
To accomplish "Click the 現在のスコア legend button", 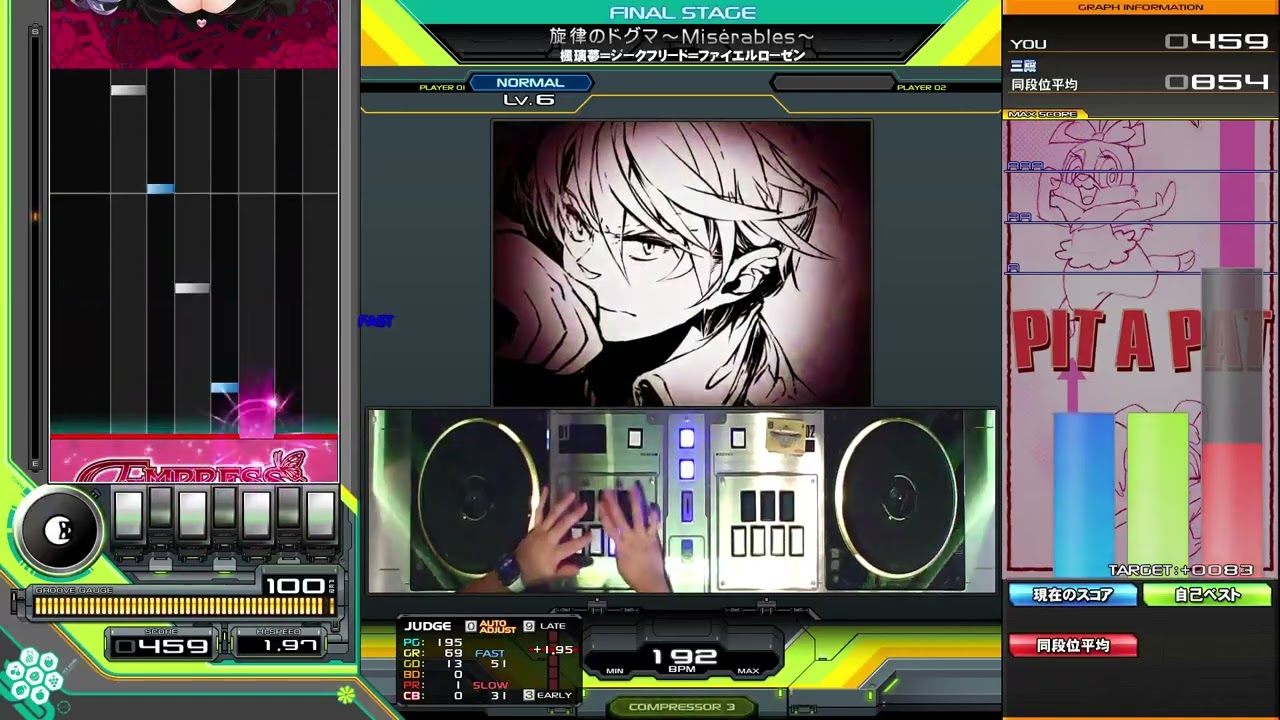I will [x=1073, y=595].
